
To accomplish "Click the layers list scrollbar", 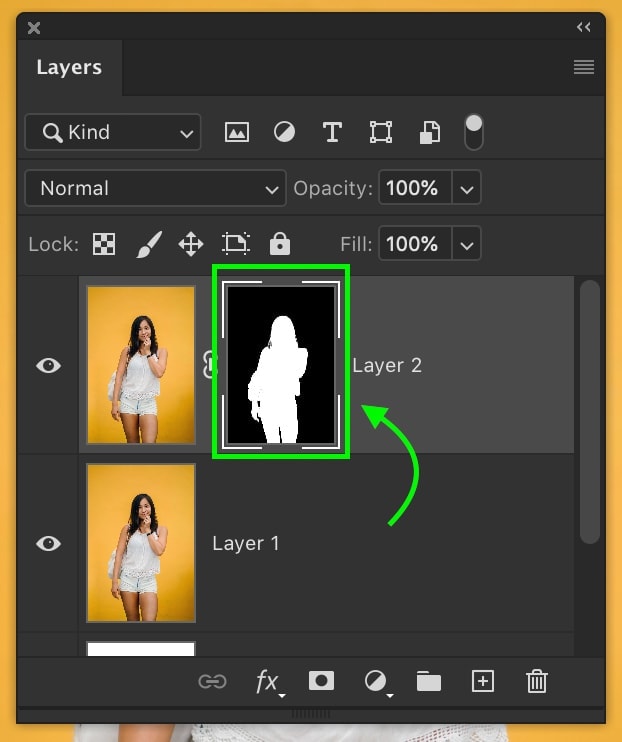I will [589, 412].
